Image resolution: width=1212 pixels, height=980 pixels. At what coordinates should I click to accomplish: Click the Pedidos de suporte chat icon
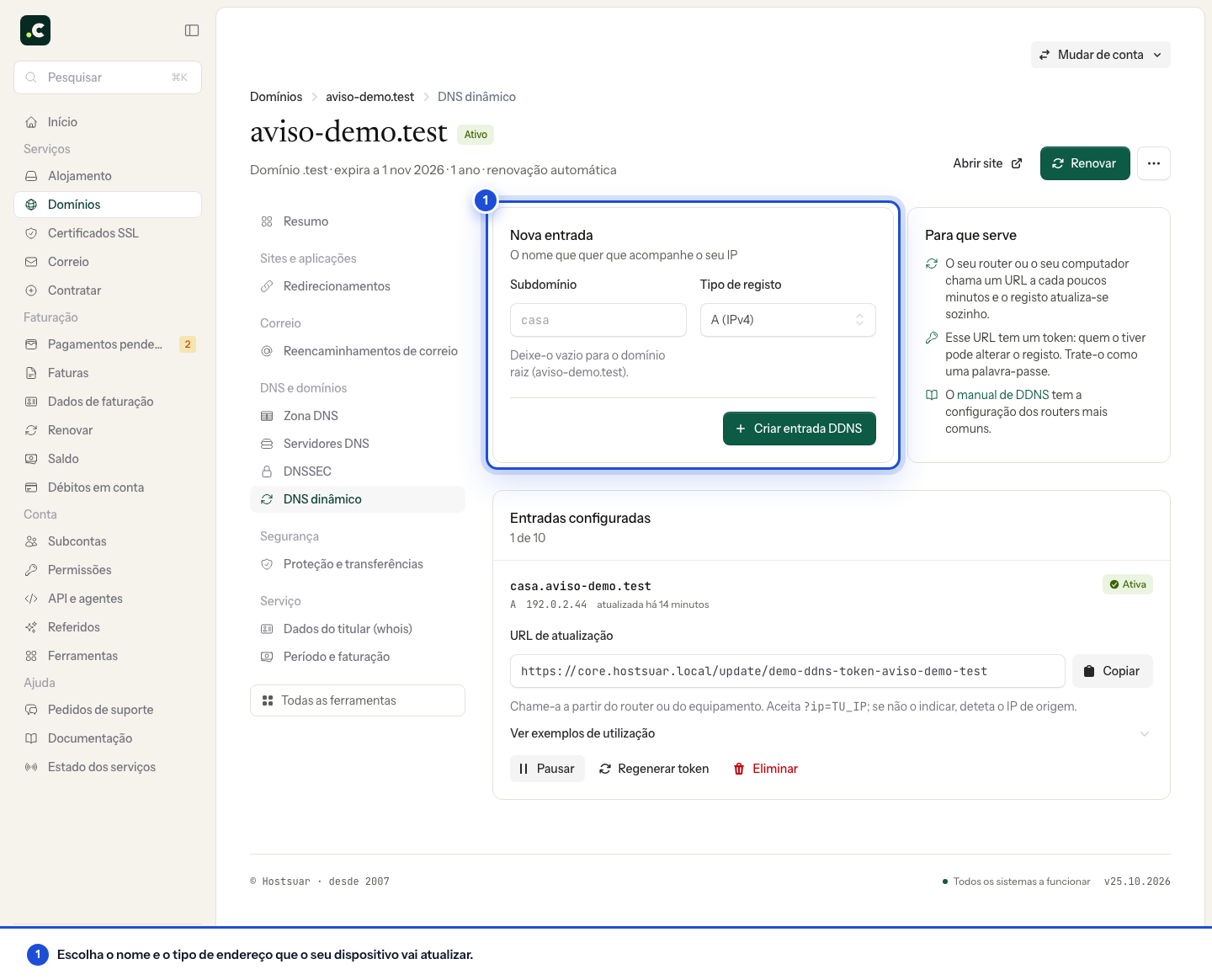tap(31, 710)
